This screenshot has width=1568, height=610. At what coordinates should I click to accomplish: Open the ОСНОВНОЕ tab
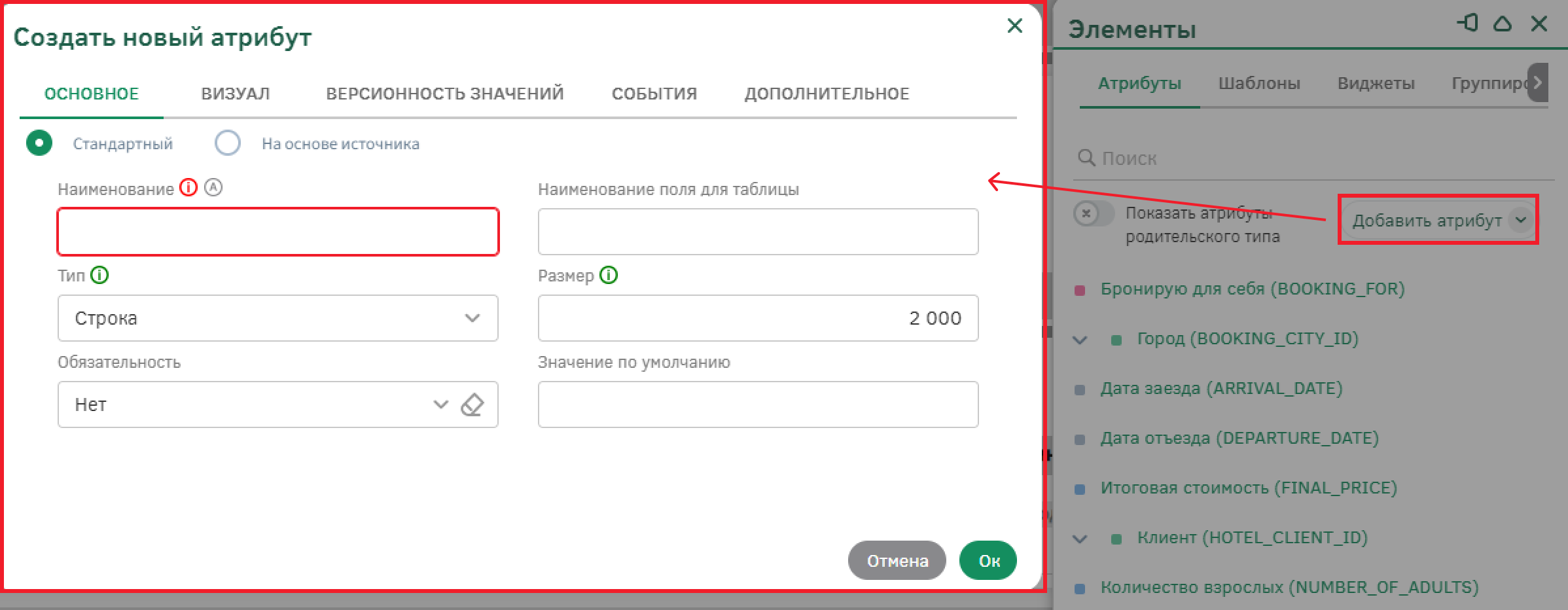[x=92, y=94]
